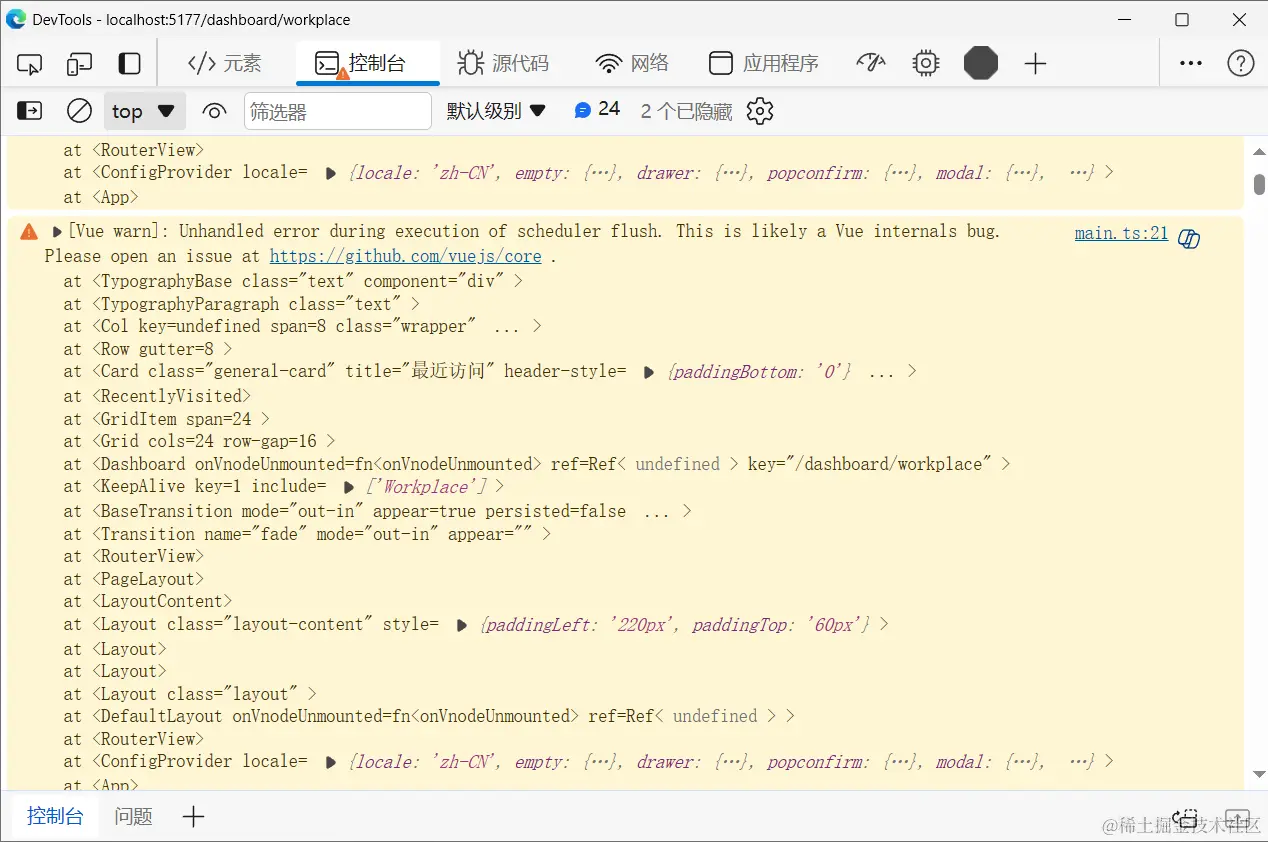The height and width of the screenshot is (842, 1268).
Task: Click the DefaultLayout onVnodeUnmounted line
Action: pos(430,716)
